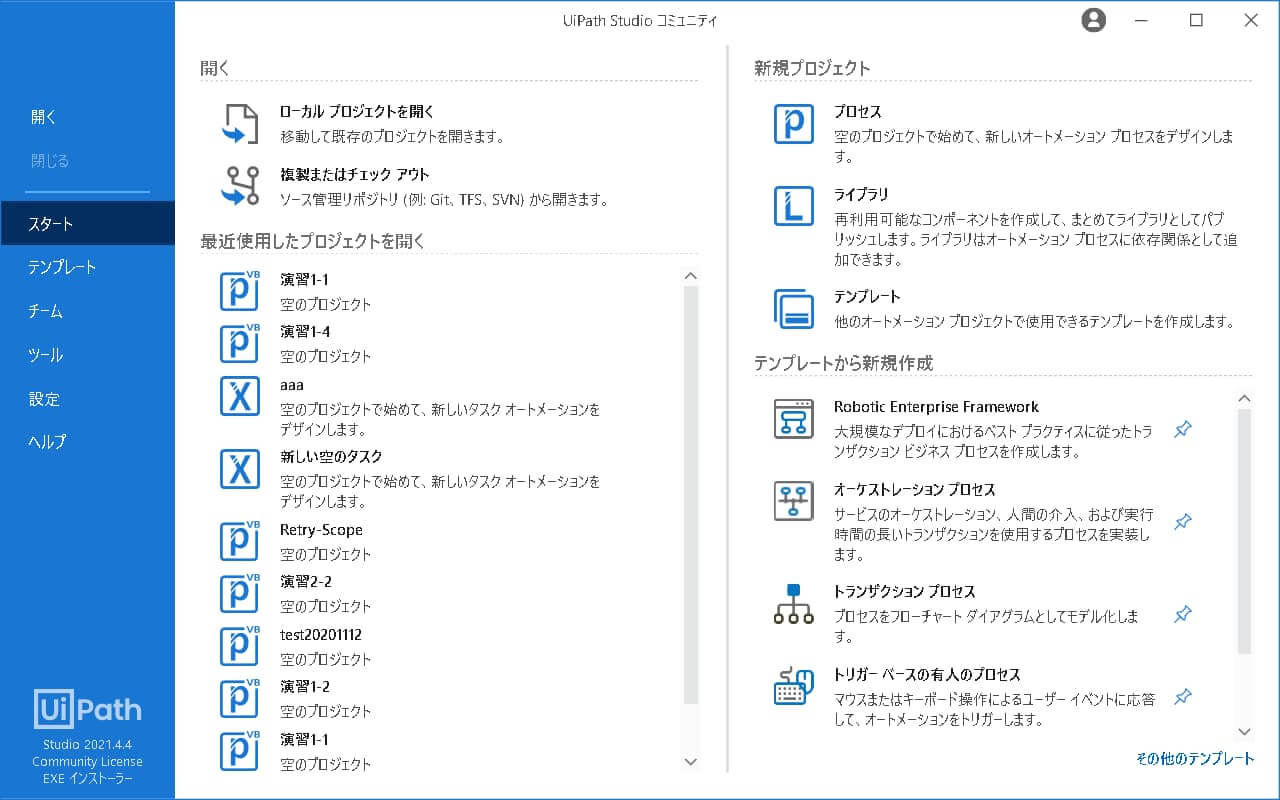Click the UiPath logo in sidebar
The image size is (1280, 800).
click(x=87, y=709)
